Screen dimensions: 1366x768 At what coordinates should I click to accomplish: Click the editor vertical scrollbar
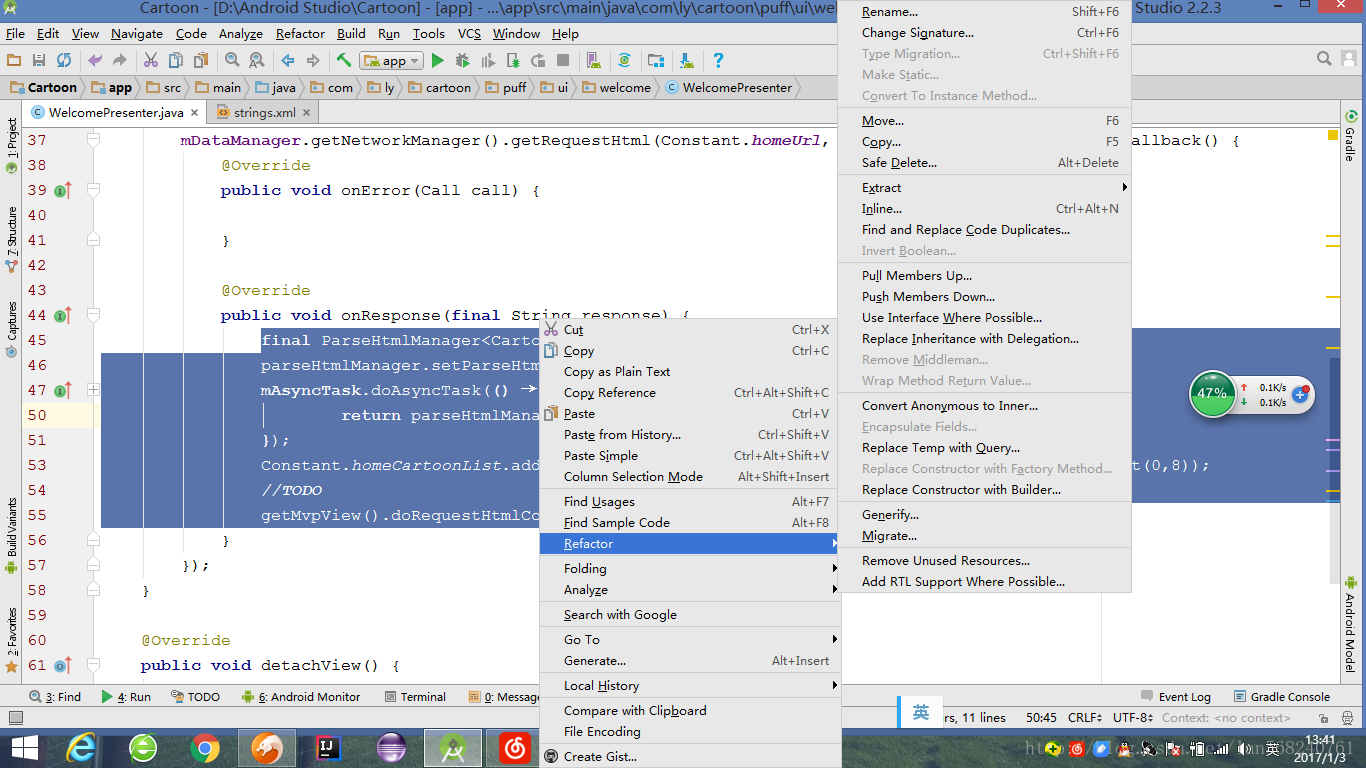pos(1333,430)
